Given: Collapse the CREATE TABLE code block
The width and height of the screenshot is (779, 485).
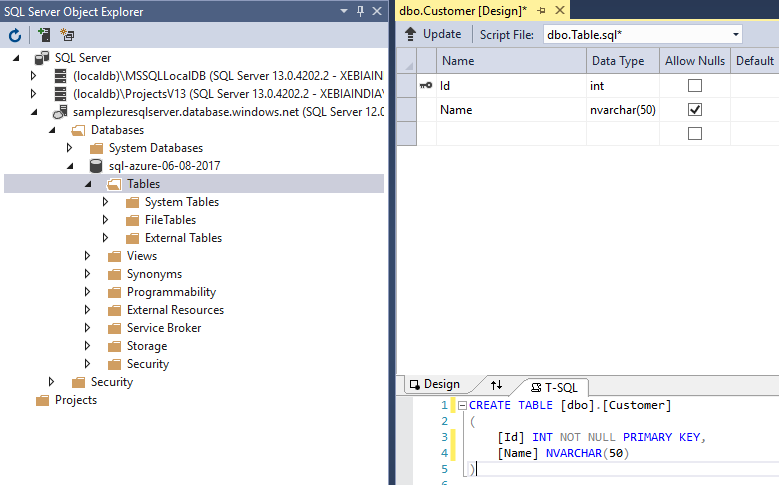Looking at the screenshot, I should [462, 405].
